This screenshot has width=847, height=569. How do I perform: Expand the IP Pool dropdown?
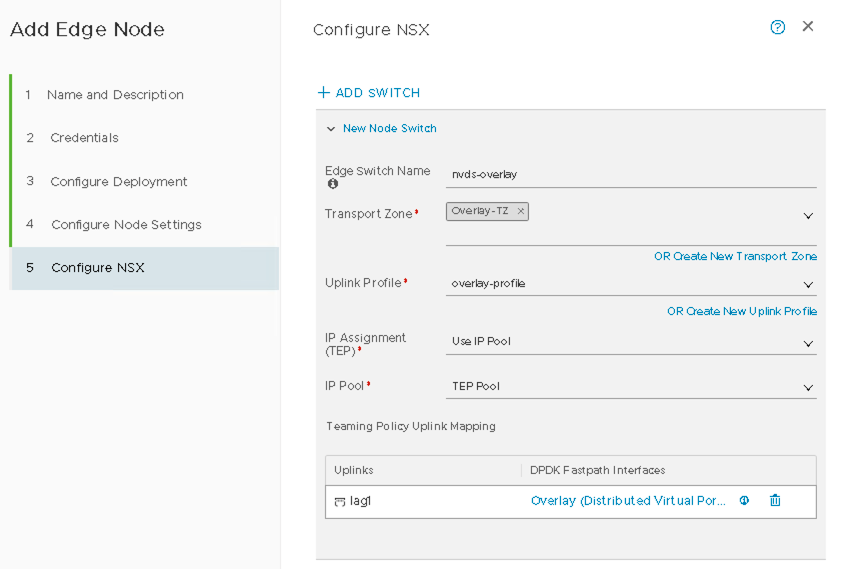coord(808,388)
